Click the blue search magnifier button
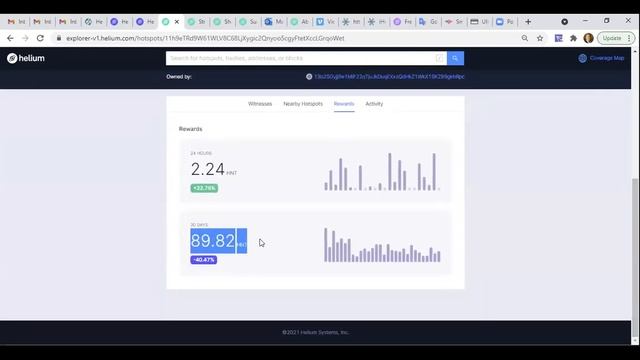The image size is (640, 360). (455, 58)
